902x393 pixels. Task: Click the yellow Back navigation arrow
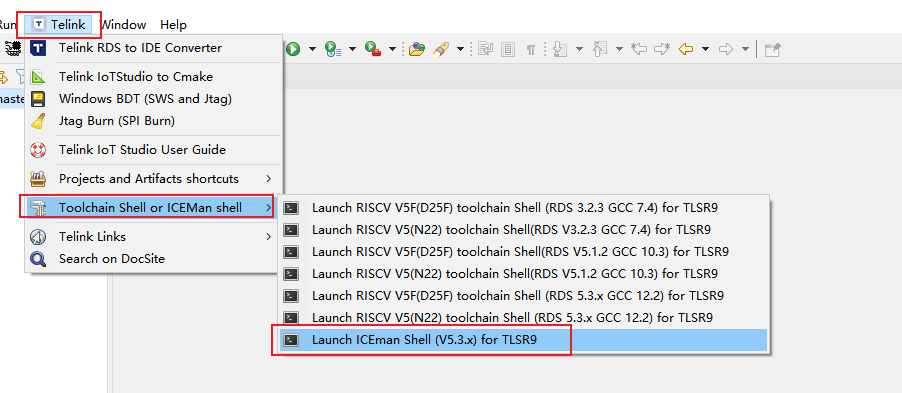tap(686, 49)
